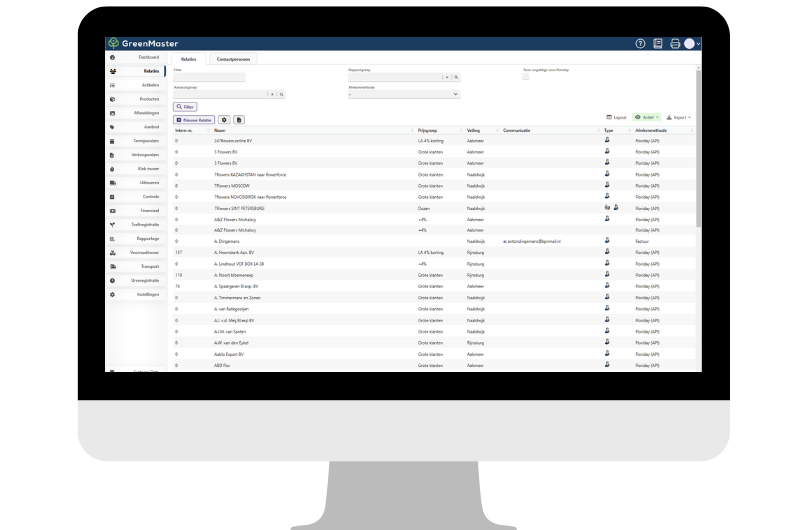The width and height of the screenshot is (800, 530).
Task: Clear the Aanbodsgroep field with the x
Action: pyautogui.click(x=272, y=94)
